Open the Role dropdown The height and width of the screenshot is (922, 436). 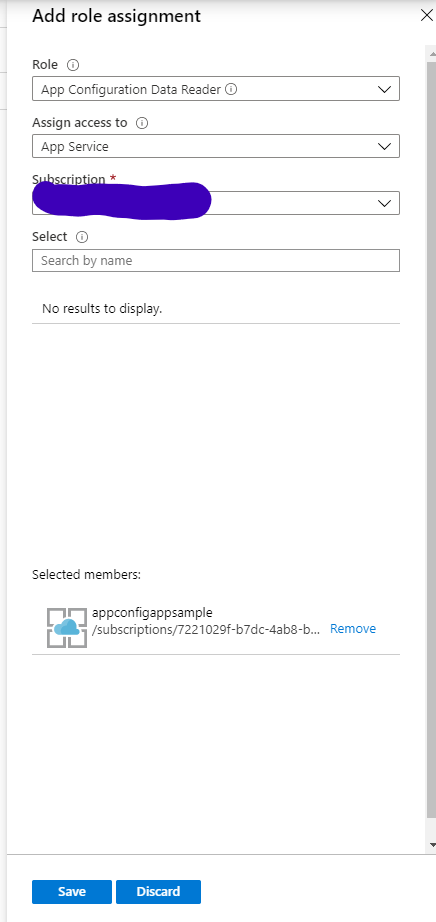(x=216, y=89)
